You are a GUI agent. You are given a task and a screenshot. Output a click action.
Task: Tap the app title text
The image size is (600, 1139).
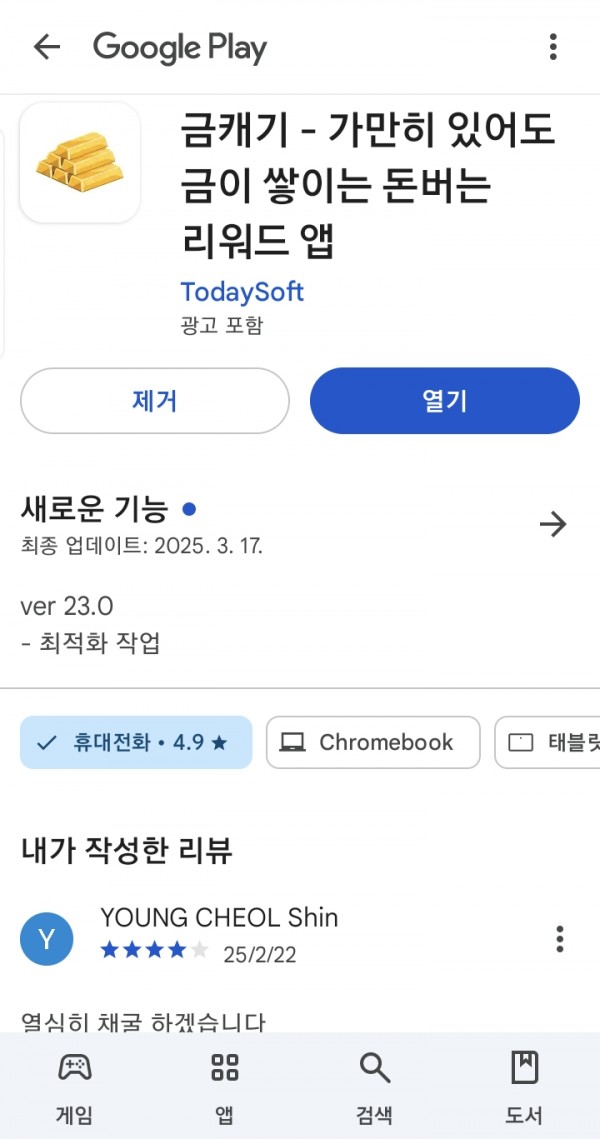tap(368, 188)
